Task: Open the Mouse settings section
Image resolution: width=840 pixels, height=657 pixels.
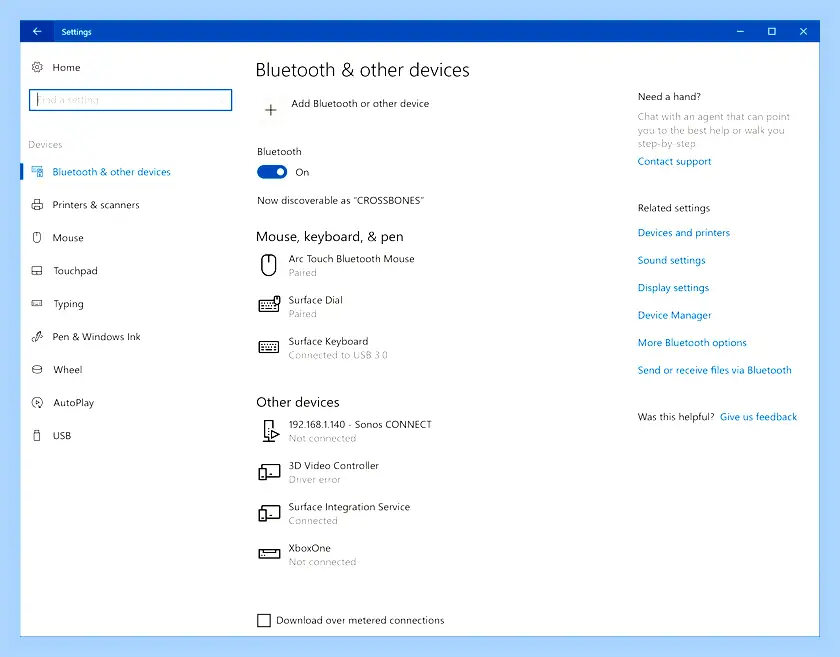Action: coord(68,237)
